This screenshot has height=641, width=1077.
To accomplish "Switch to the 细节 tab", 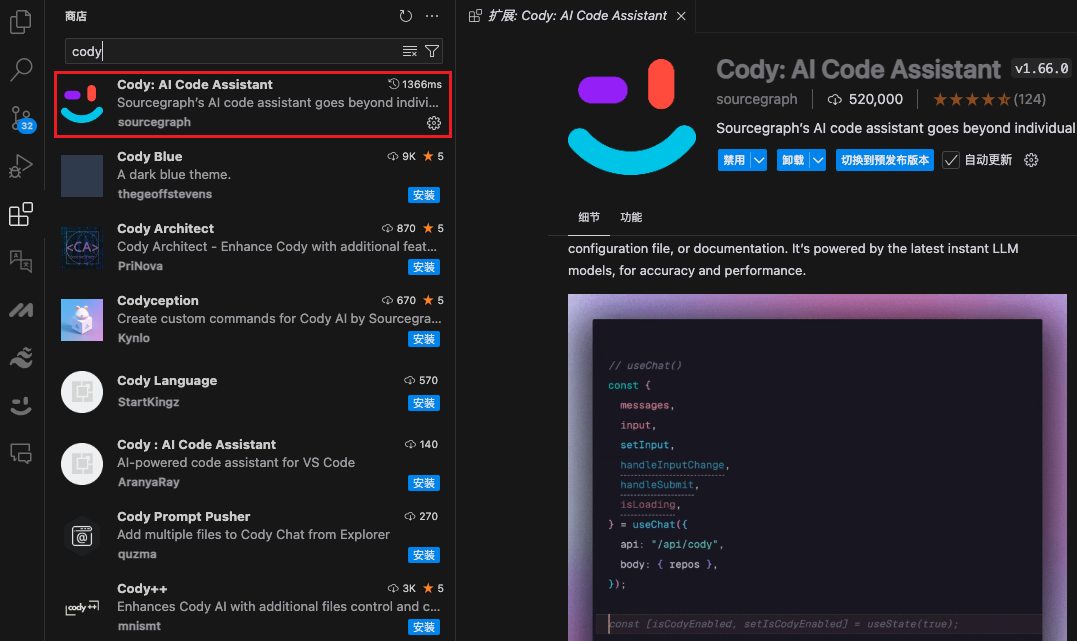I will tap(589, 217).
